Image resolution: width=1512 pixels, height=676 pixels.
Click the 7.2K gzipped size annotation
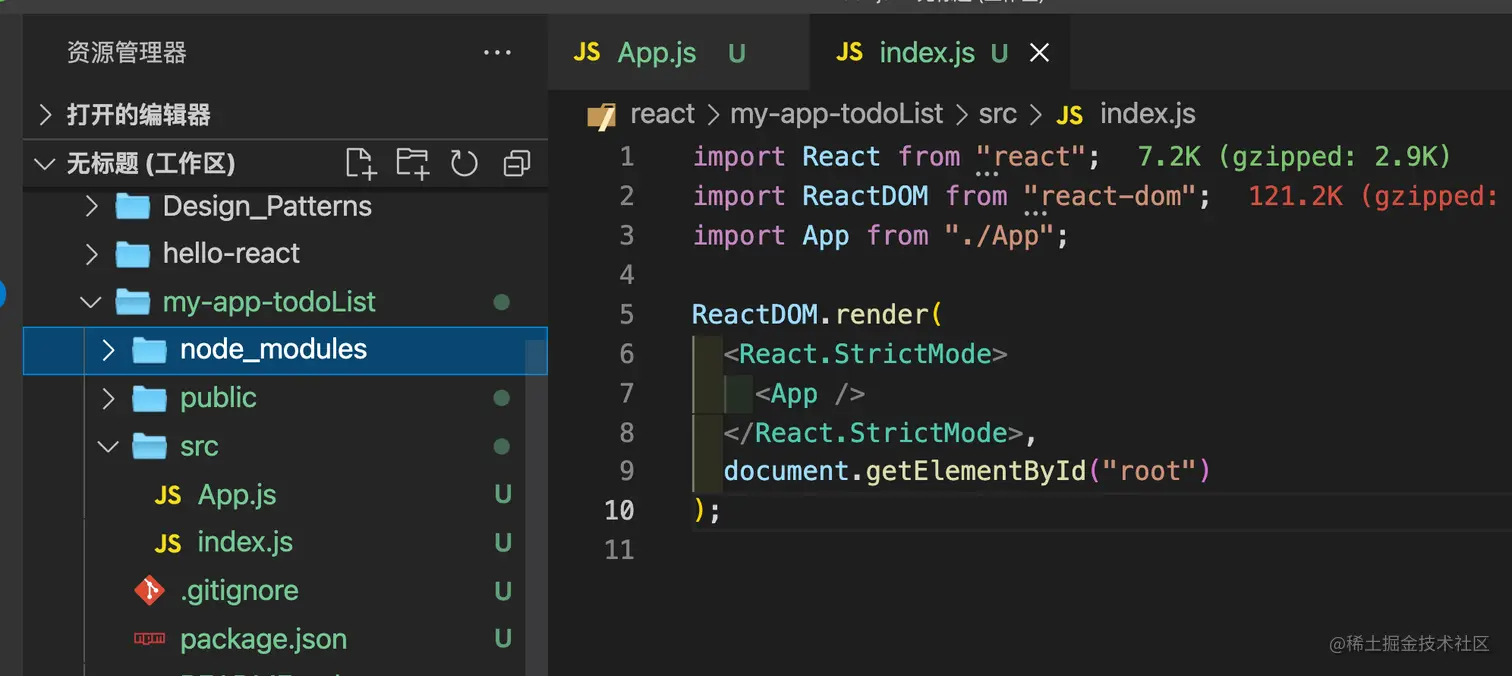(x=1294, y=157)
